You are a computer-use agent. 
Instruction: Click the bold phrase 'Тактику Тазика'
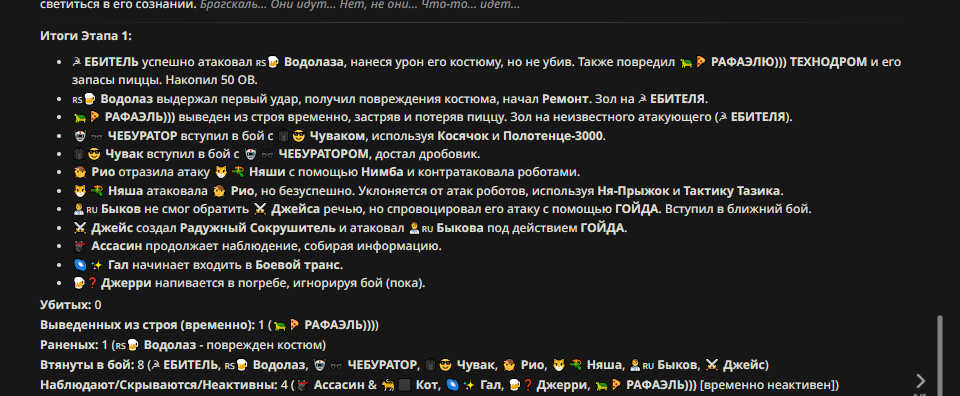pyautogui.click(x=732, y=190)
